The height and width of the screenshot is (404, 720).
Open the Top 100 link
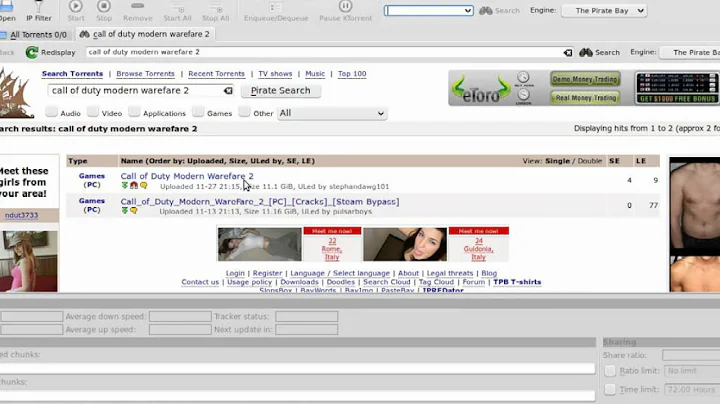352,73
